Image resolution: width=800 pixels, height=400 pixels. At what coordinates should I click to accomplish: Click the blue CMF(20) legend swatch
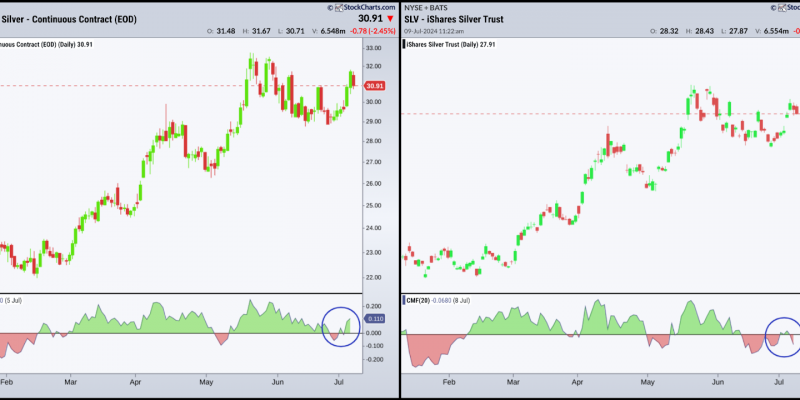tap(405, 301)
